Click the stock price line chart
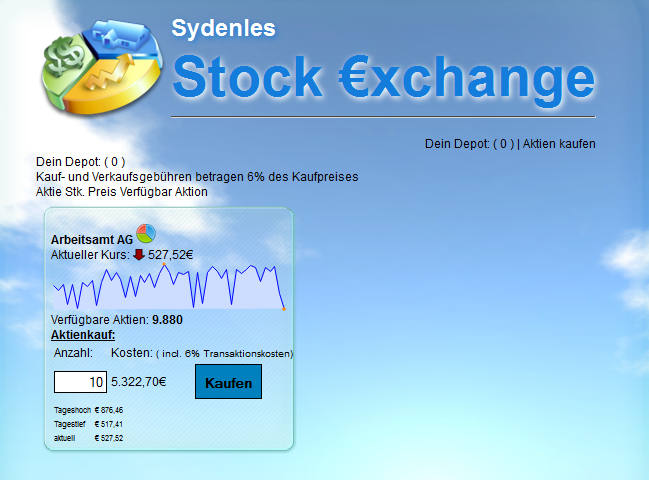The height and width of the screenshot is (480, 649). coord(168,287)
